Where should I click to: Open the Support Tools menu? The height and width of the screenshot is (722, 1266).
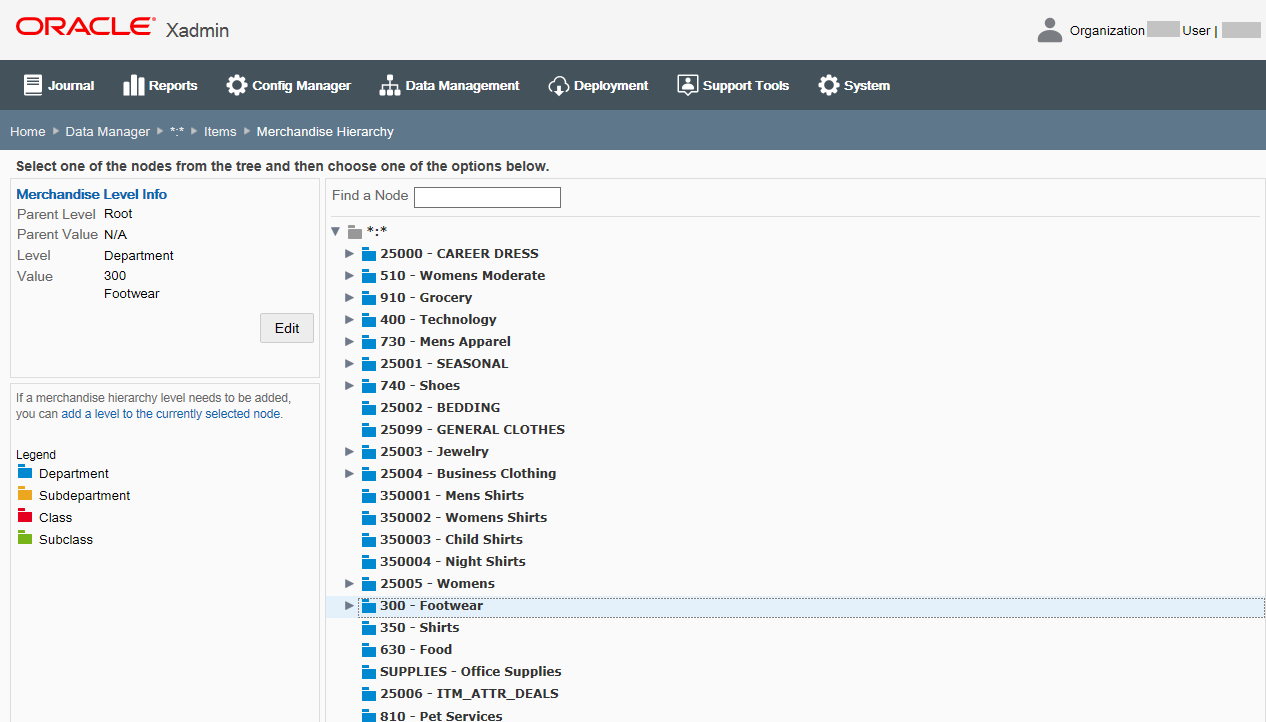[733, 85]
